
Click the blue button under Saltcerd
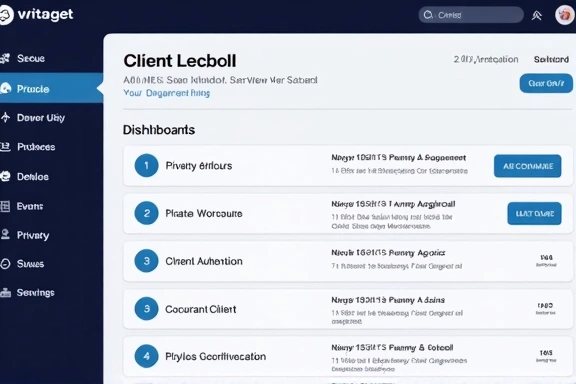click(546, 83)
